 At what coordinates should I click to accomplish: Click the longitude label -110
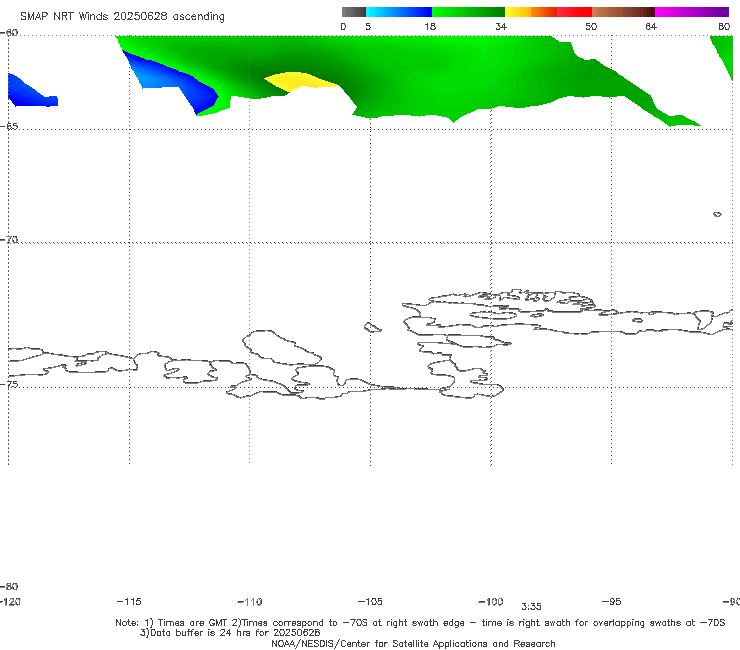[250, 602]
